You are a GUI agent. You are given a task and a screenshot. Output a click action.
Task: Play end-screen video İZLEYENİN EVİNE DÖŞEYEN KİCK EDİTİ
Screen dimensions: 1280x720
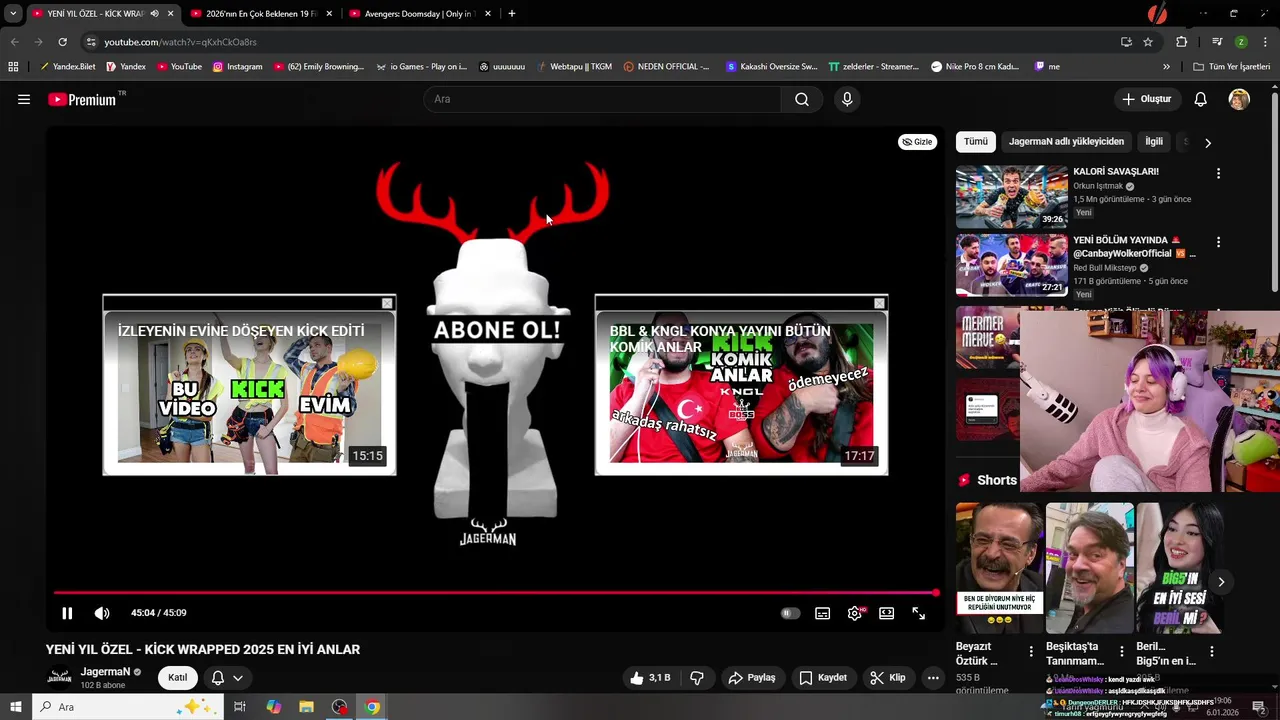pos(249,392)
